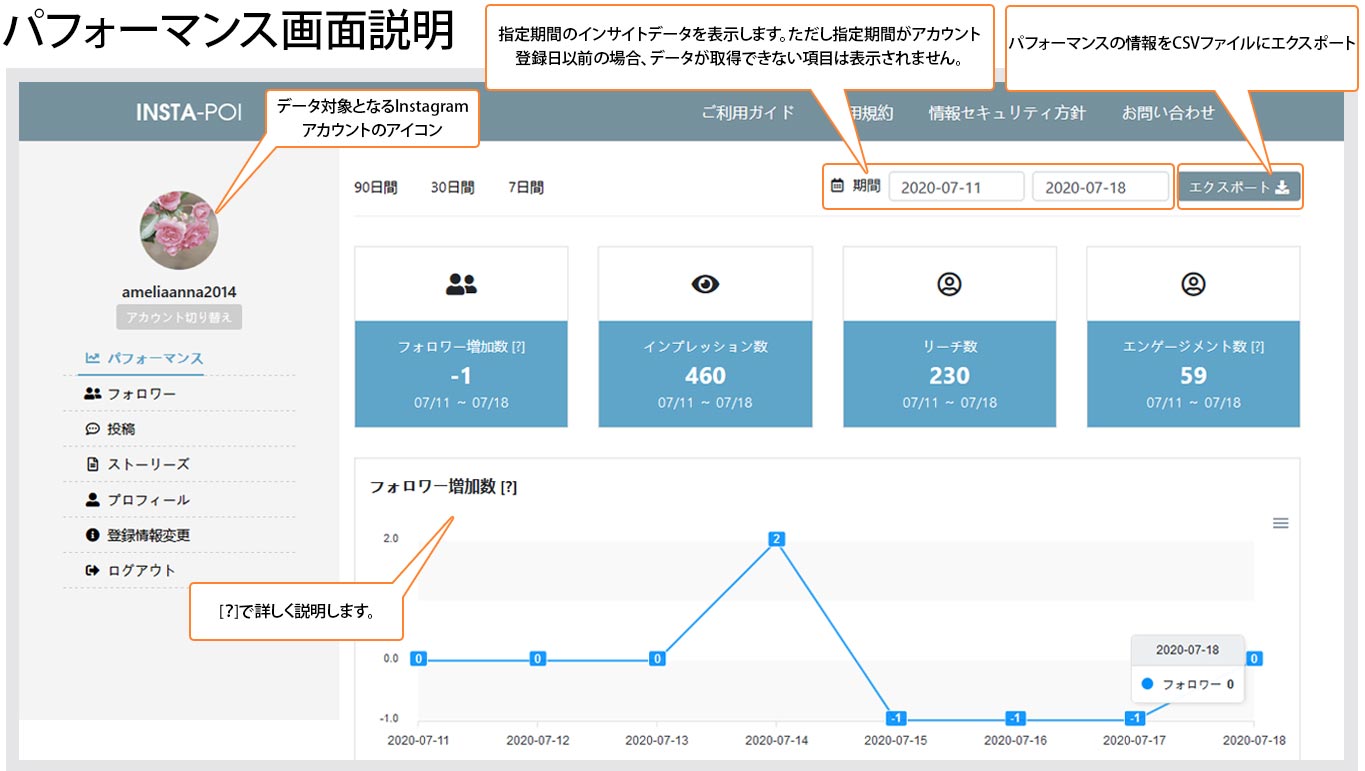Image resolution: width=1365 pixels, height=771 pixels.
Task: Click the followers icon in first stat card
Action: (461, 285)
